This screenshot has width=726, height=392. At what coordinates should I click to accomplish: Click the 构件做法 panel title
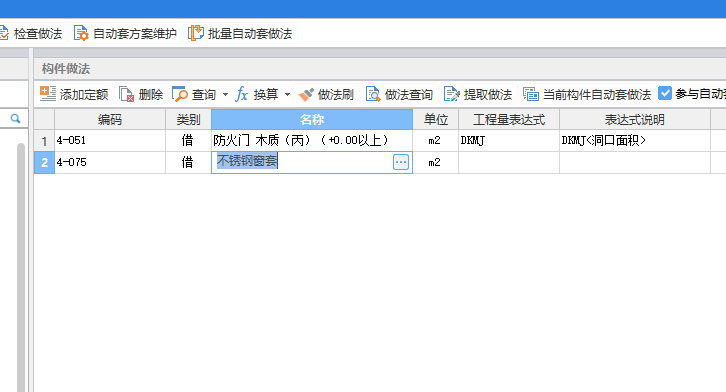66,69
